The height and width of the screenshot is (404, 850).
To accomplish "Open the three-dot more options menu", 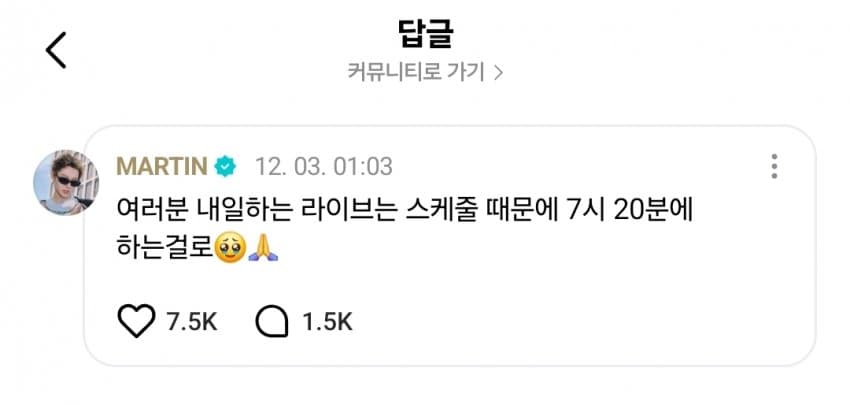I will point(774,166).
